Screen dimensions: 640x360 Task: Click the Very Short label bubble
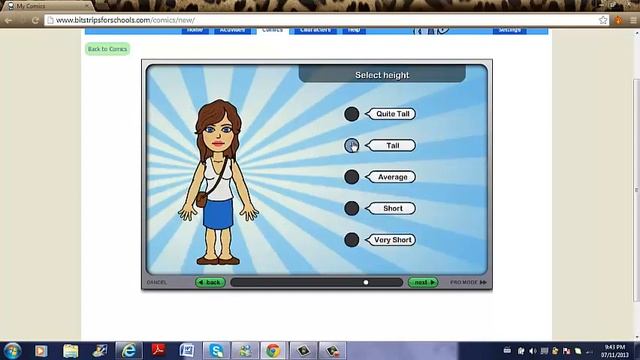tap(391, 240)
